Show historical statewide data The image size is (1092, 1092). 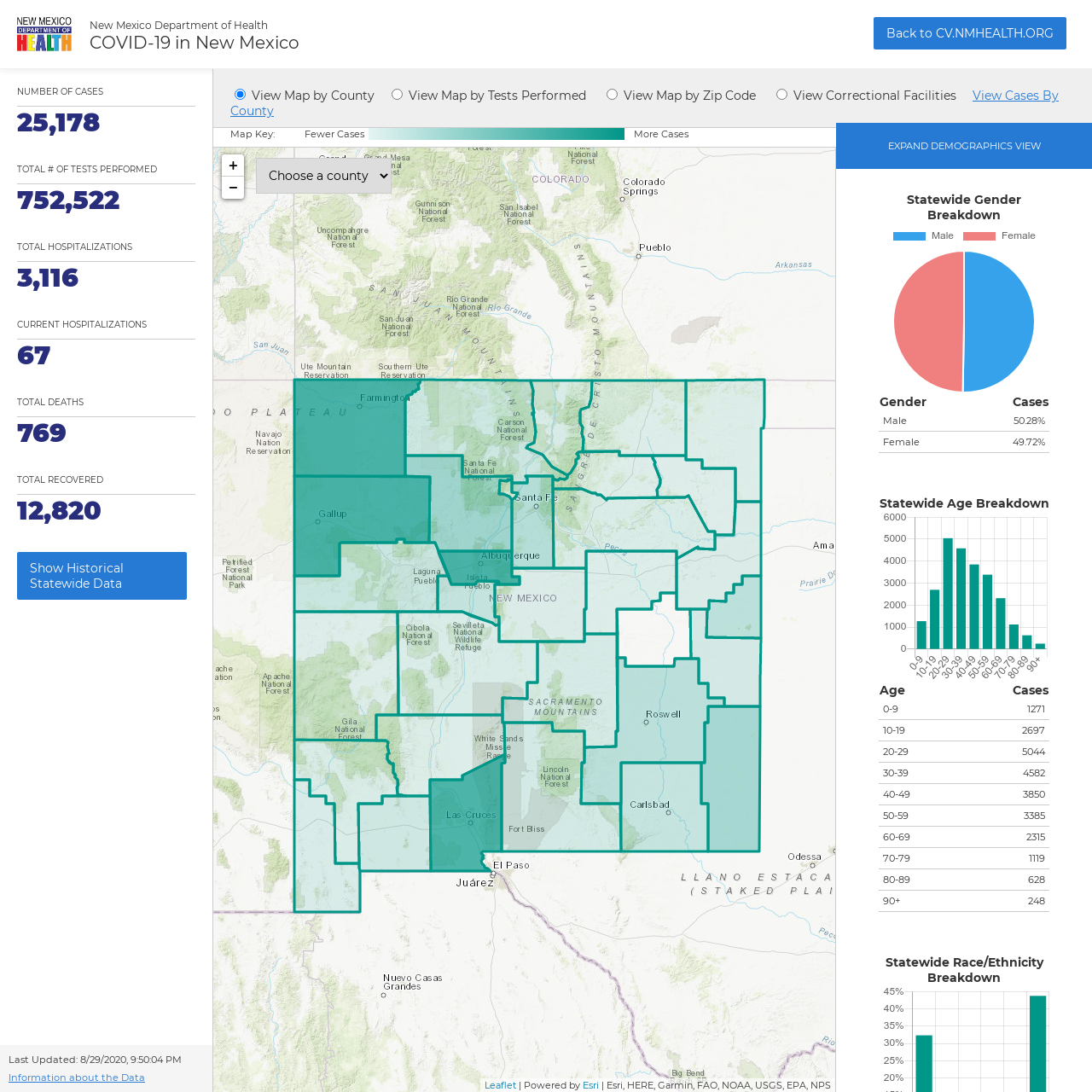102,576
